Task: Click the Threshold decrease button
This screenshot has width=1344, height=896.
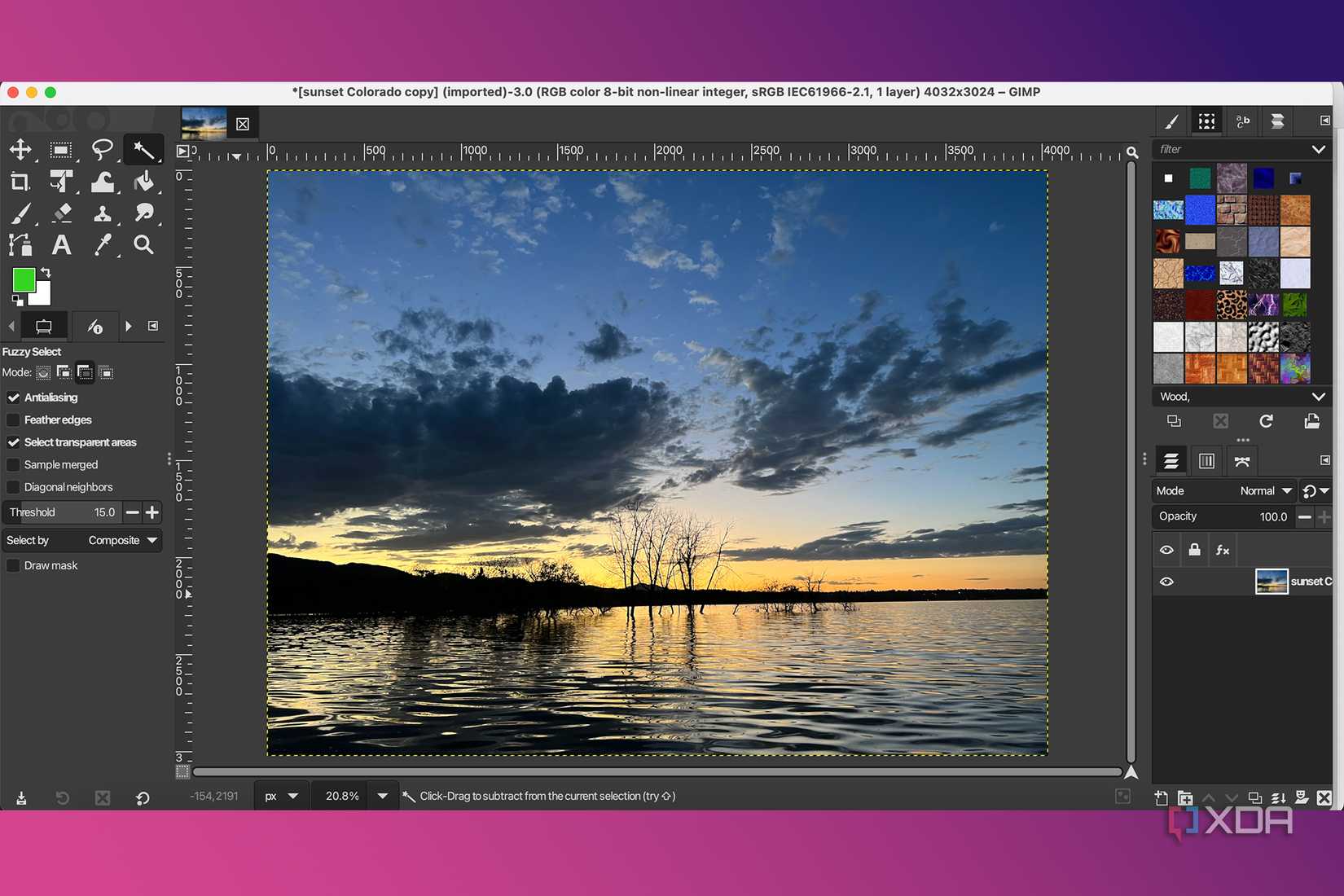Action: [131, 512]
